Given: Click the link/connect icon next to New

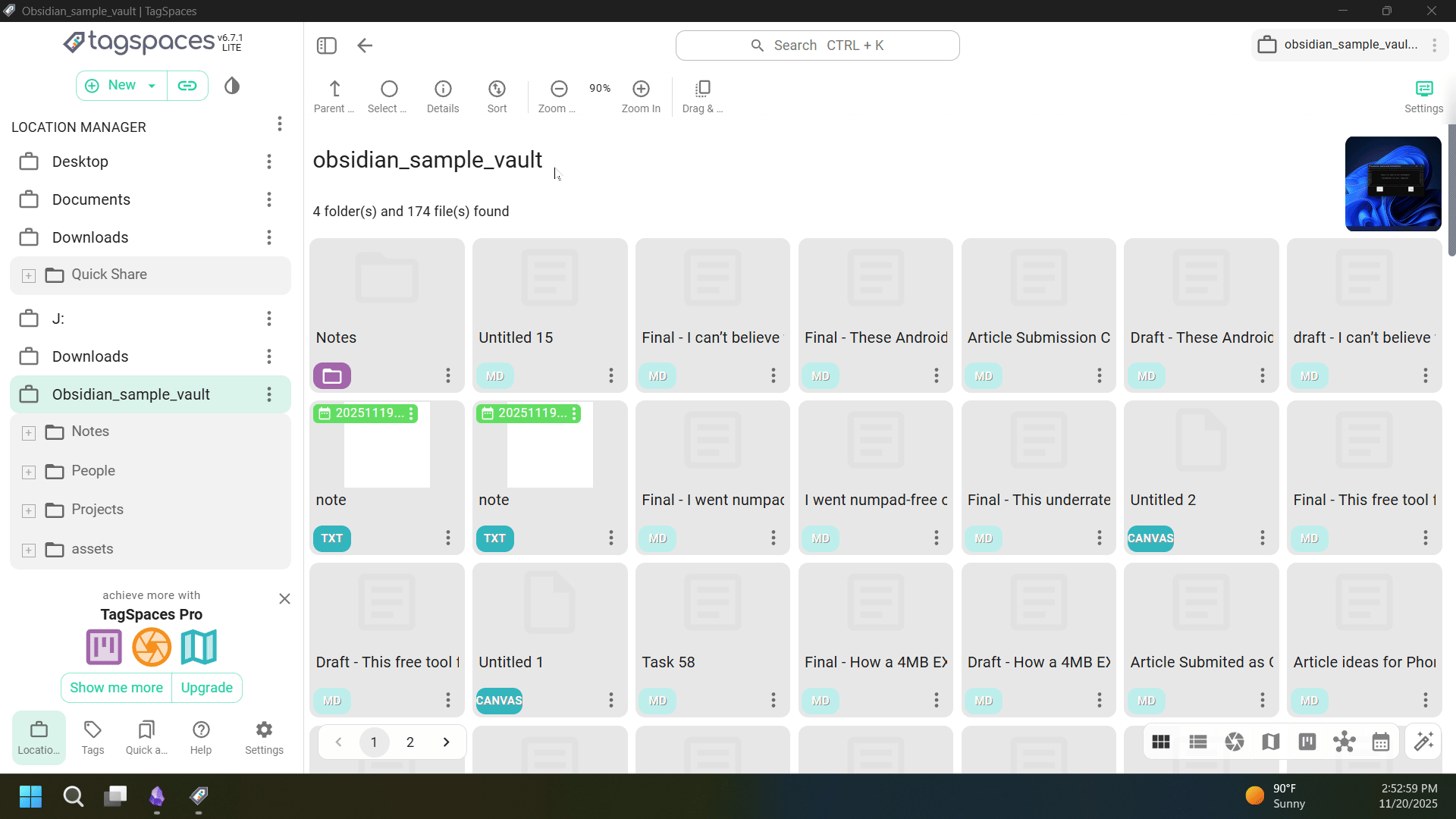Looking at the screenshot, I should pos(187,86).
